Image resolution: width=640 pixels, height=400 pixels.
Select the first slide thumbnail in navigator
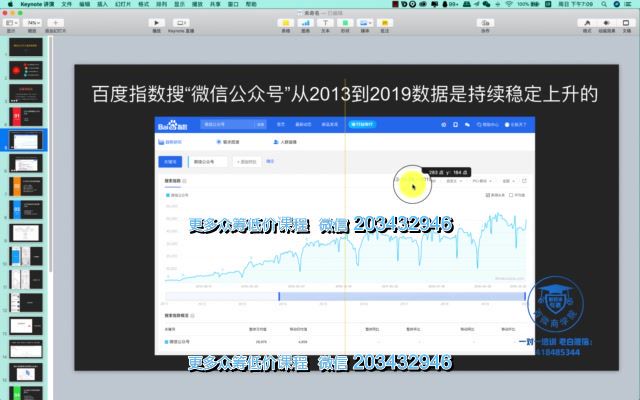[x=26, y=47]
